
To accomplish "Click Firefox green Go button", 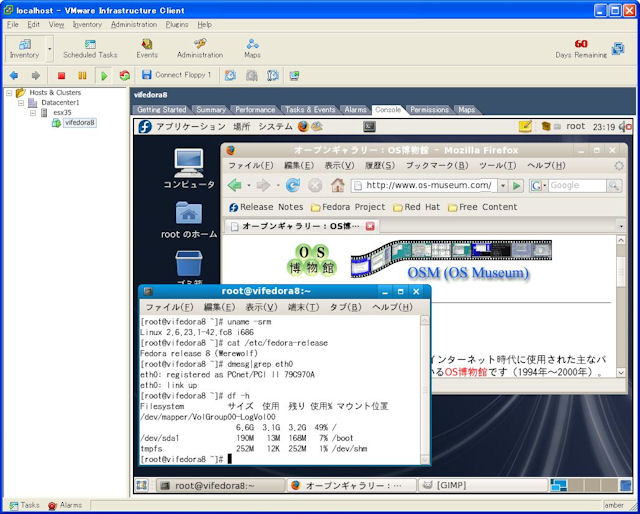I will click(x=516, y=186).
